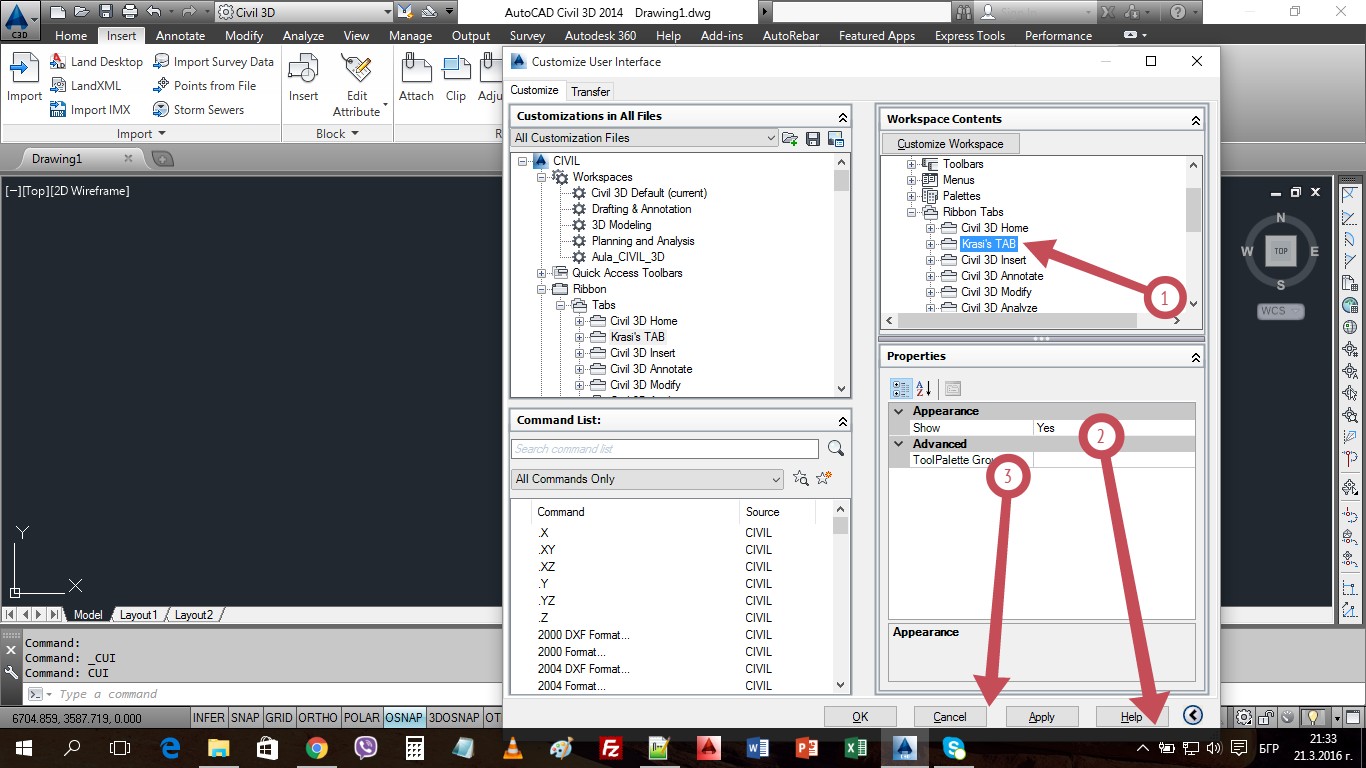Click the Import IMX icon
This screenshot has height=768, width=1366.
click(x=58, y=110)
